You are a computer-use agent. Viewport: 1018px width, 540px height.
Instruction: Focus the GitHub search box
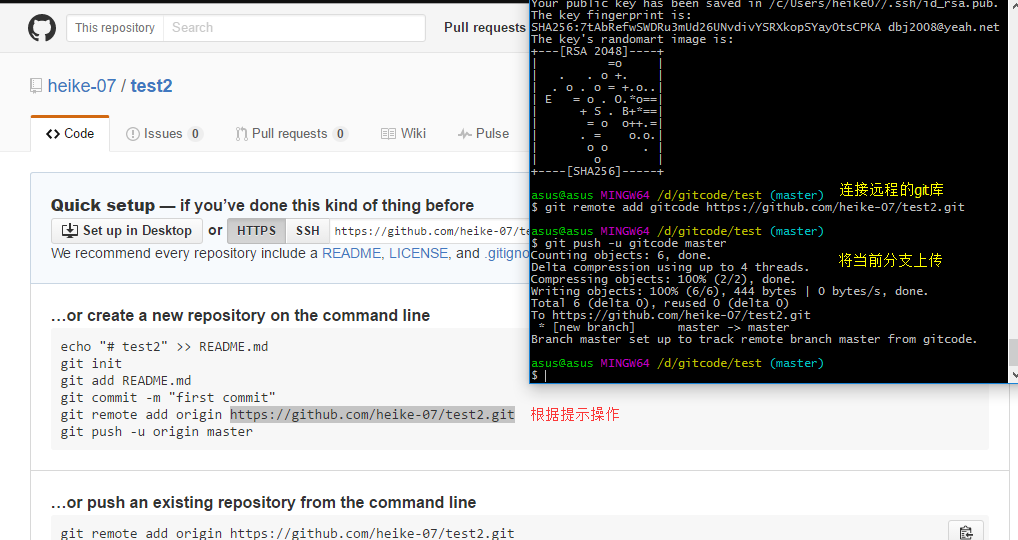coord(294,28)
